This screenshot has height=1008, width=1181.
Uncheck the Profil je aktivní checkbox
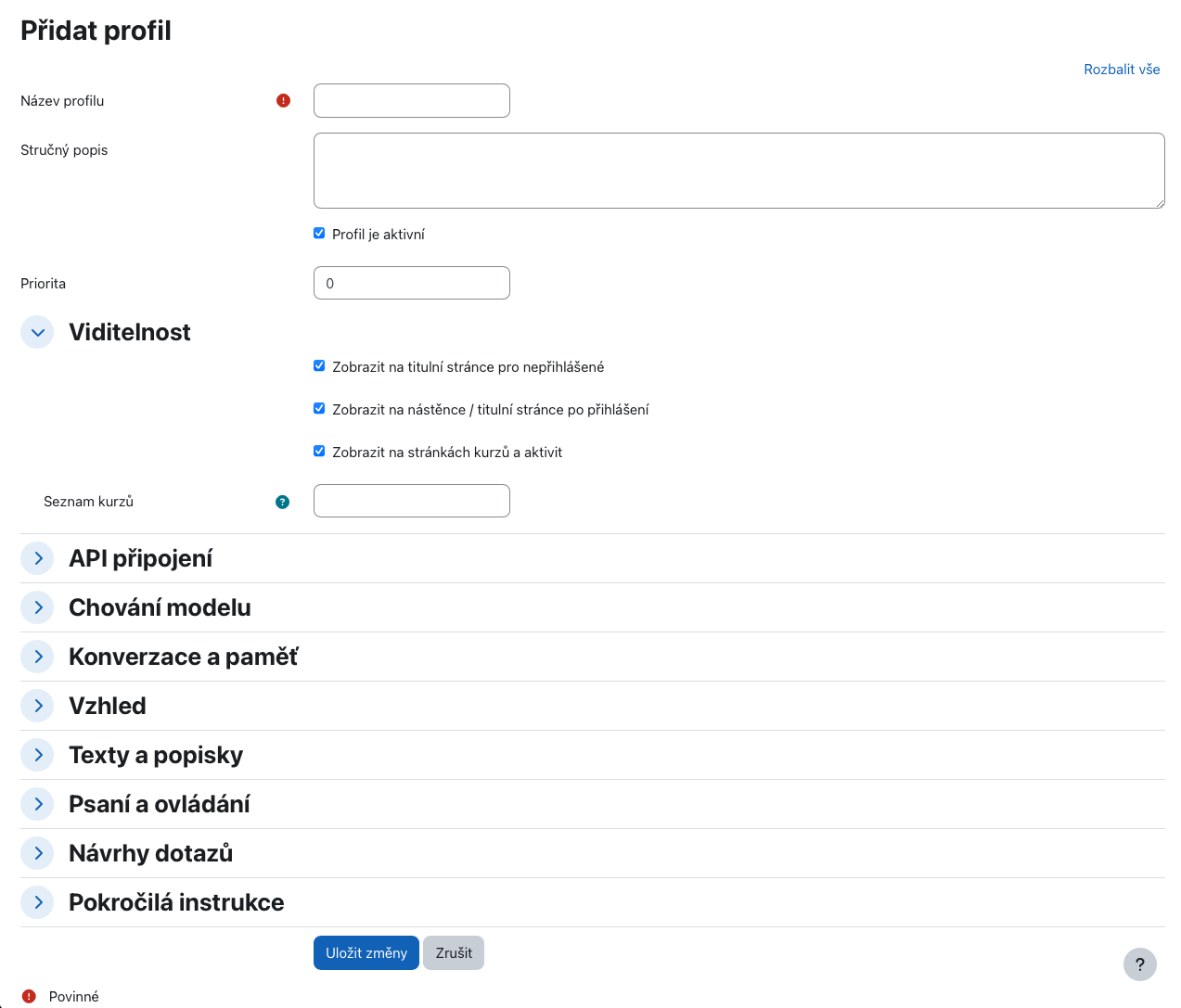[319, 234]
